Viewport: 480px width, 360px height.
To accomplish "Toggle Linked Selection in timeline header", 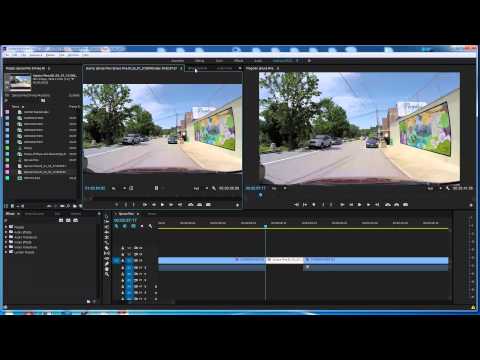I will pyautogui.click(x=133, y=226).
